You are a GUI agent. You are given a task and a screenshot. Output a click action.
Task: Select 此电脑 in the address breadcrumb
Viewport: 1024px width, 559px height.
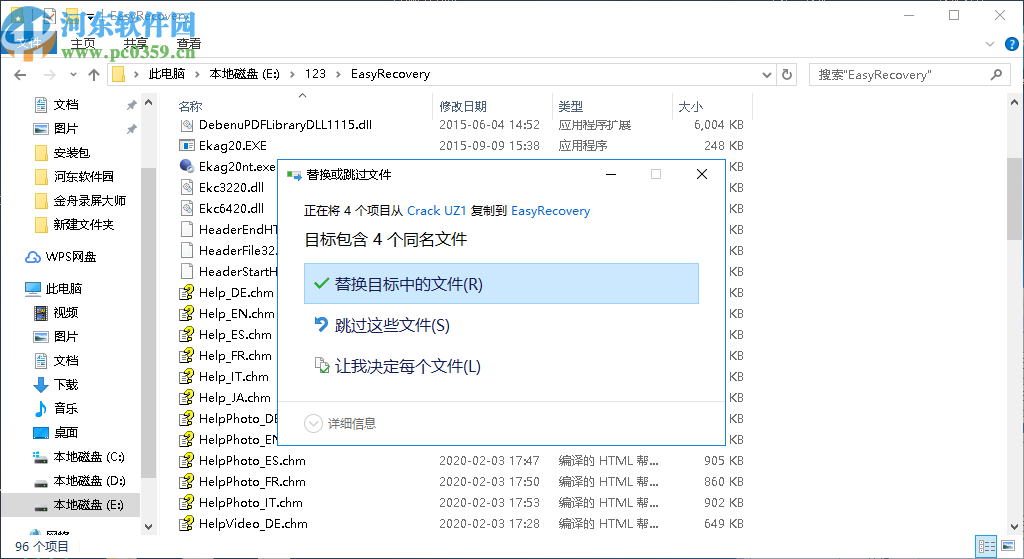click(167, 74)
